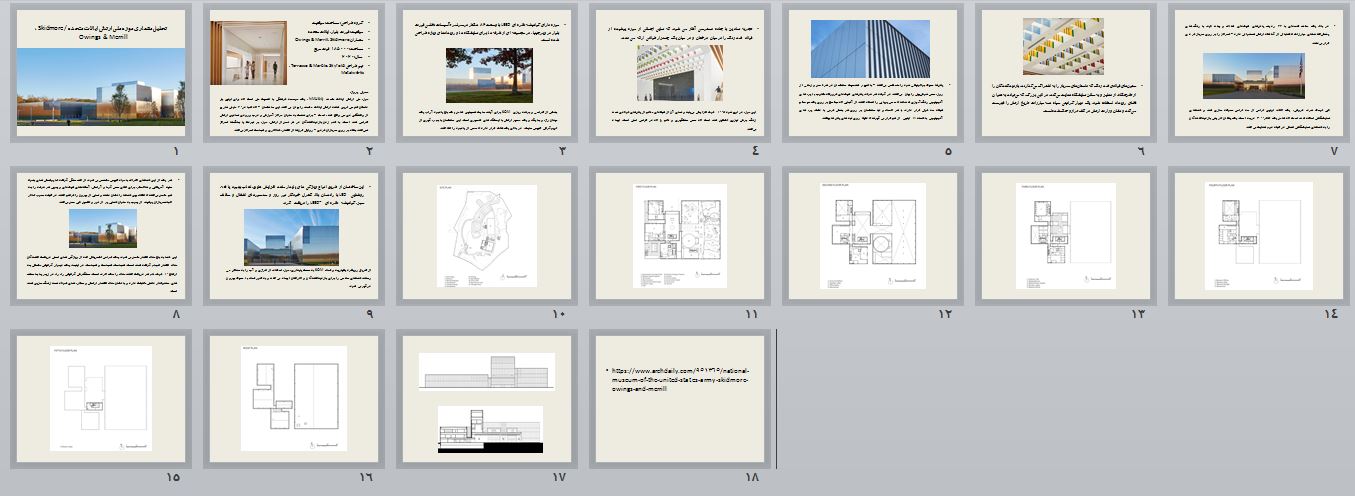Select slide 4 with the museum entrance photo

(x=680, y=74)
